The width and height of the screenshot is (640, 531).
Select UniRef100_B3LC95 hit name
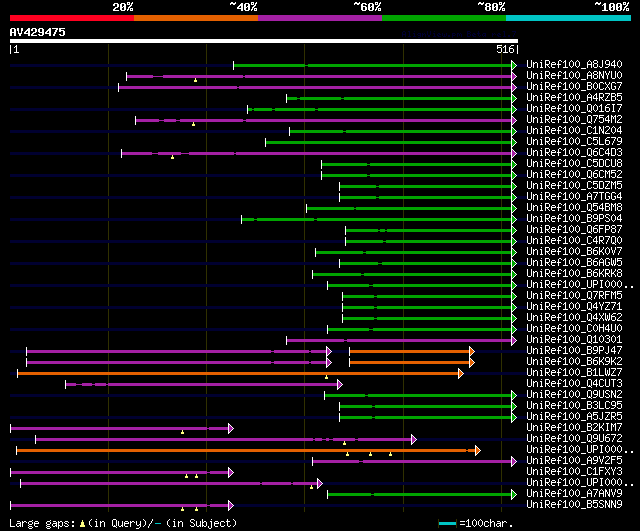tap(574, 406)
